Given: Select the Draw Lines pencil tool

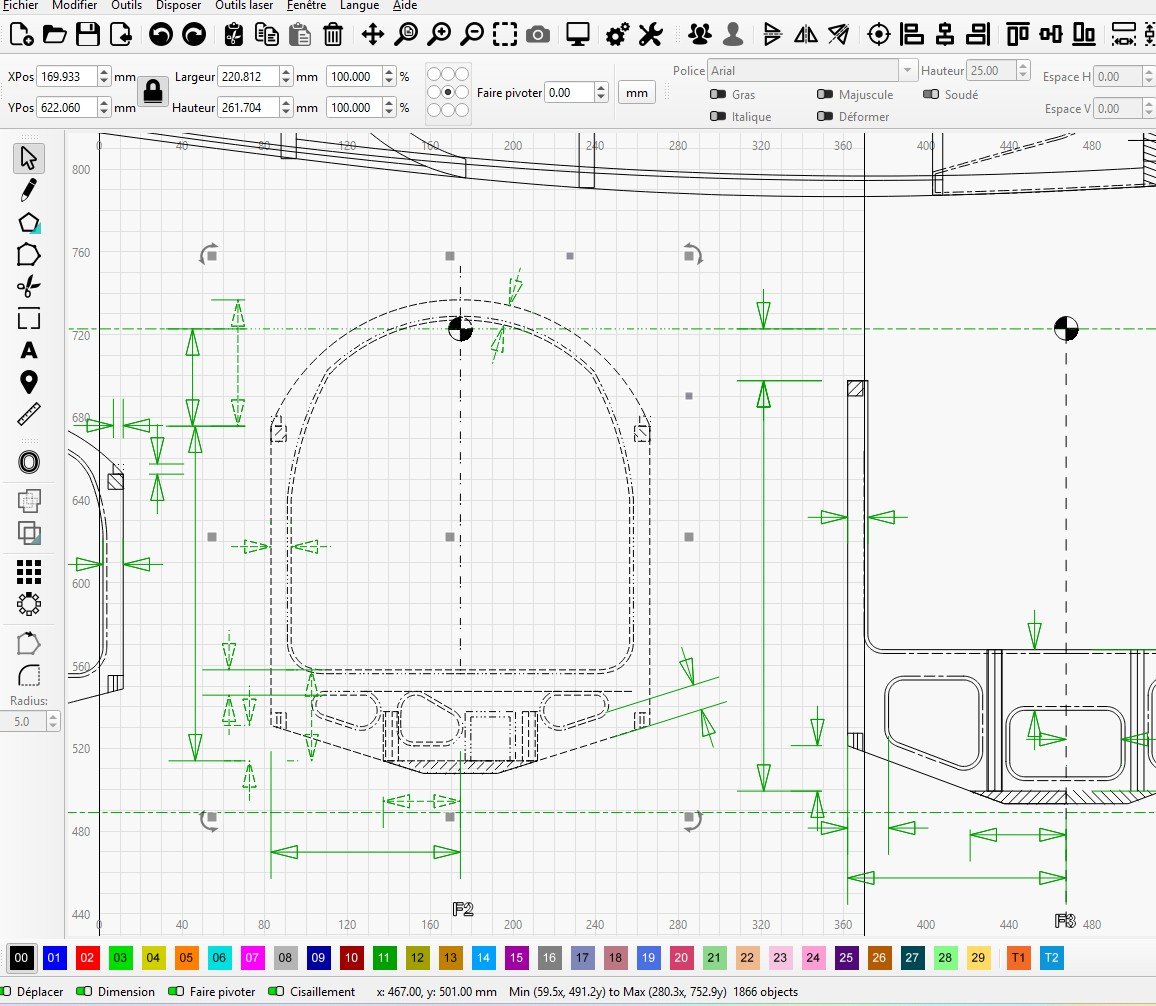Looking at the screenshot, I should pyautogui.click(x=29, y=190).
